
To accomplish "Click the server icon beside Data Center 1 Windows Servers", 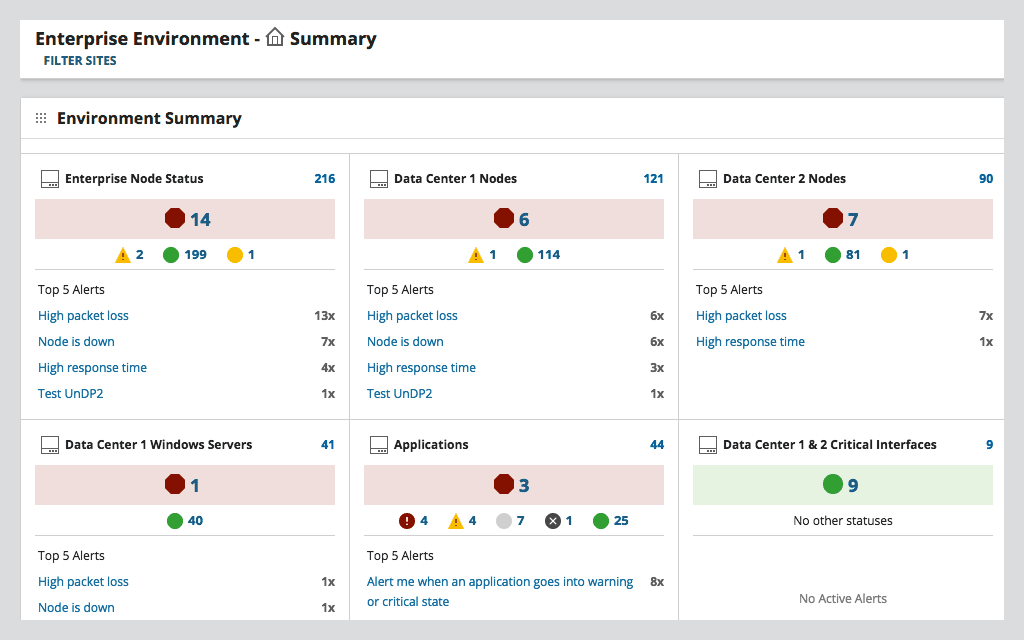I will [x=50, y=444].
